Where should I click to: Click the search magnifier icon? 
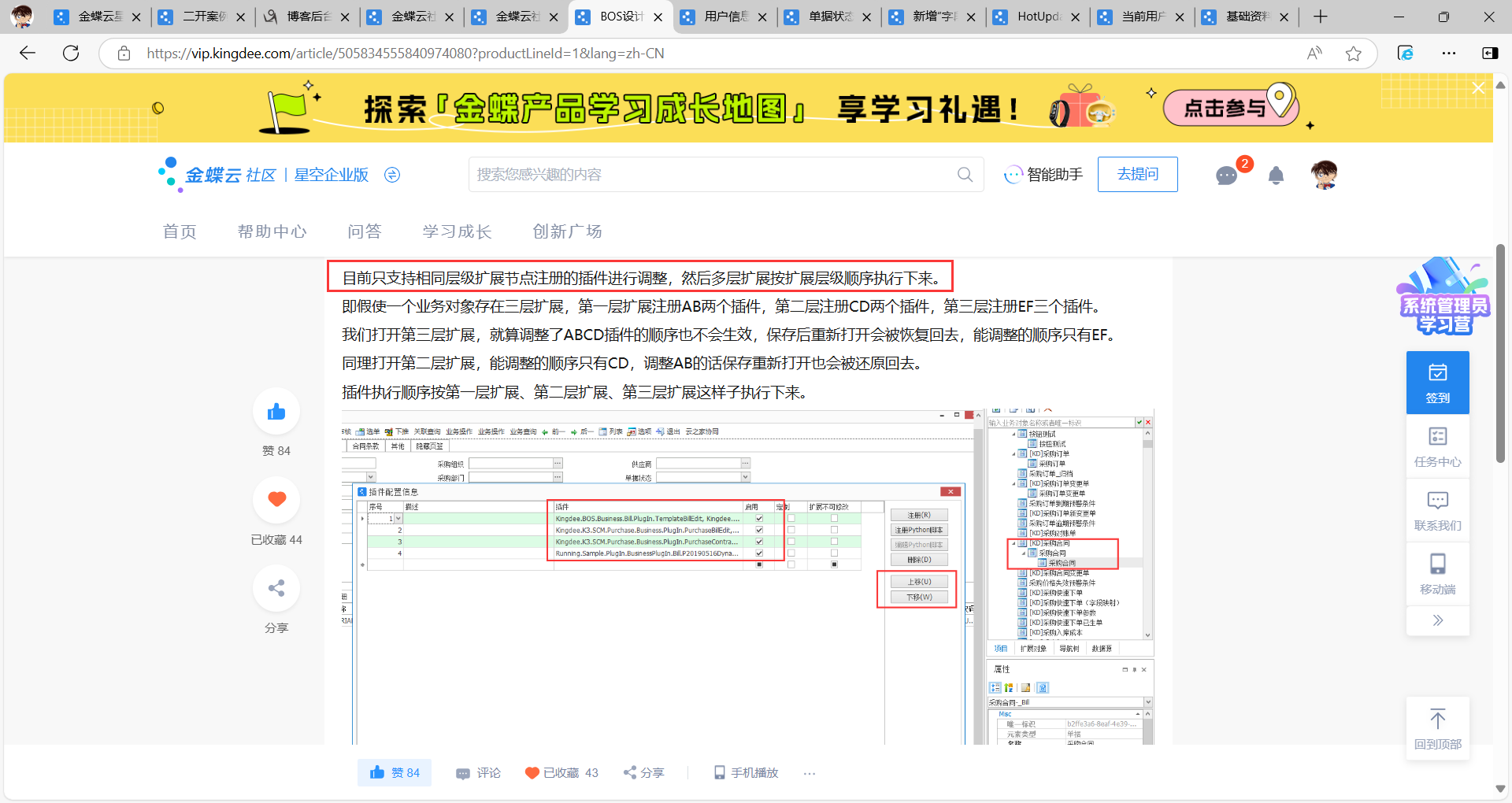[x=965, y=175]
